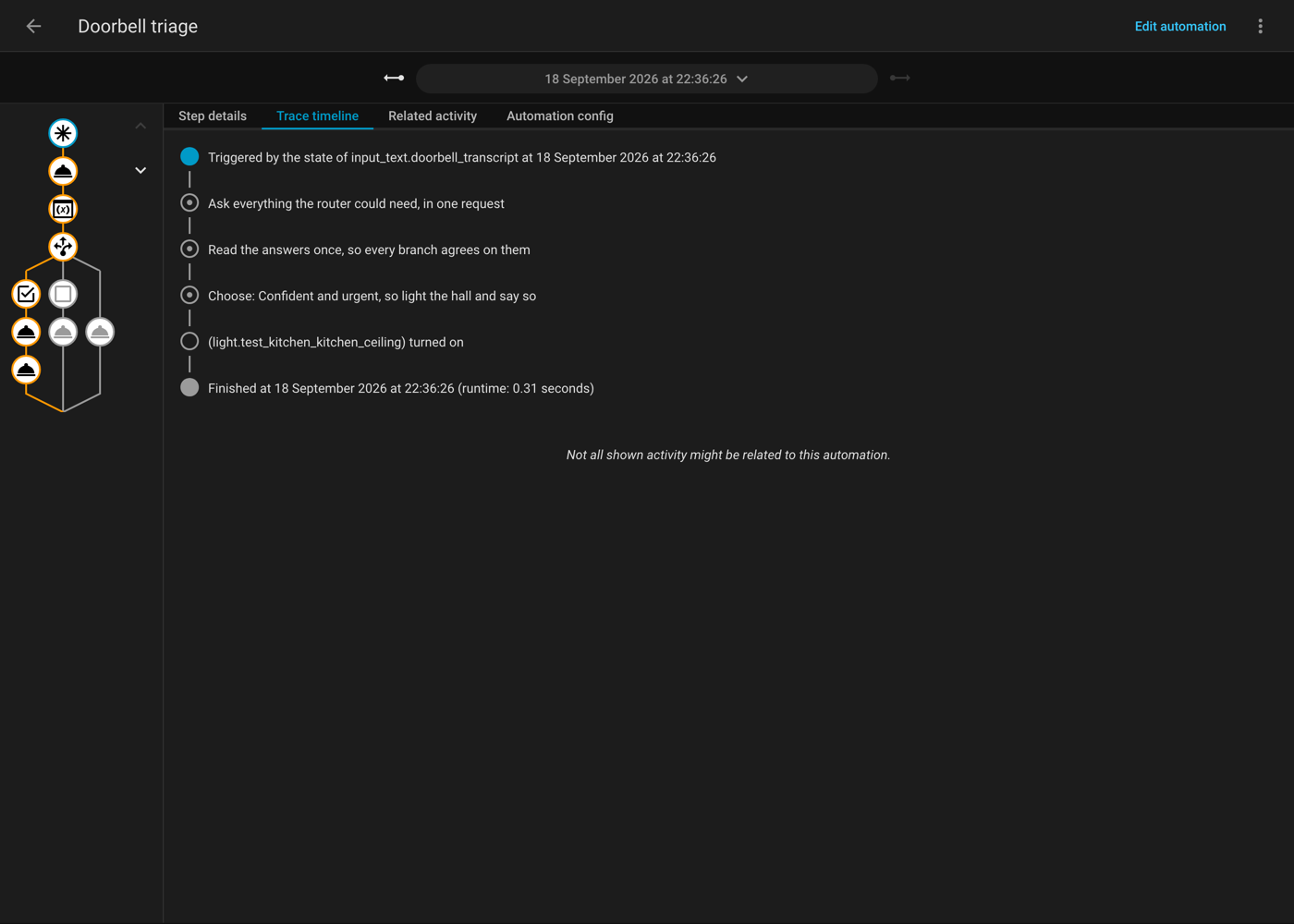Select the gray action node in the middle branch
This screenshot has height=924, width=1294.
[63, 332]
